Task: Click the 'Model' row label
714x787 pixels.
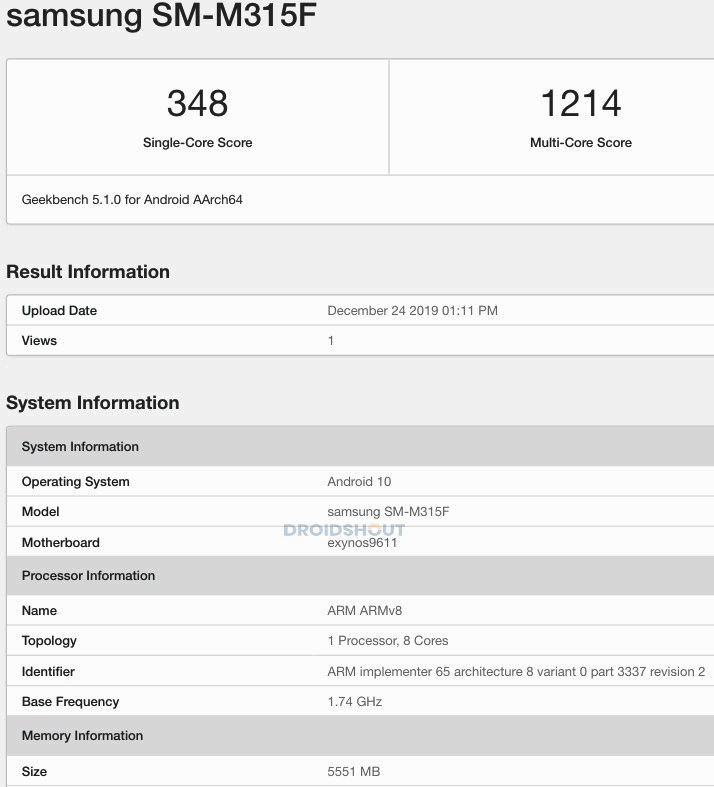Action: coord(41,512)
